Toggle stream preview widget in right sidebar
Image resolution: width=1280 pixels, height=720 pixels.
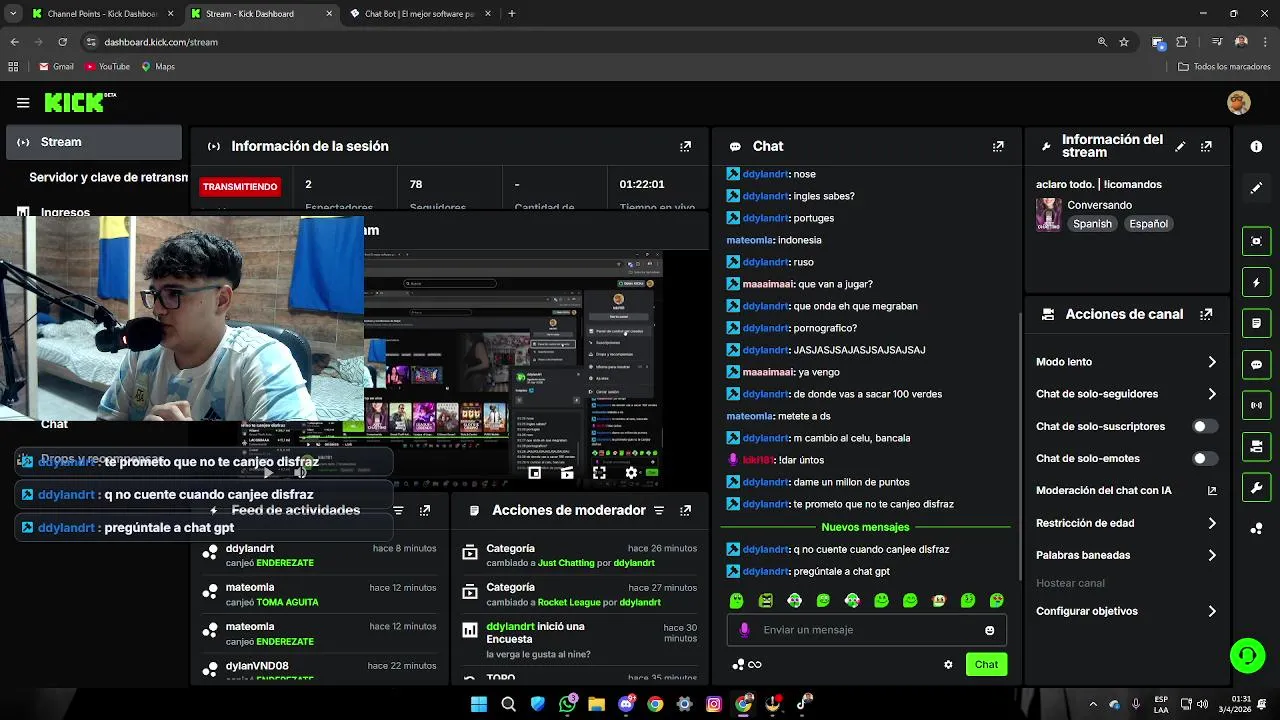point(1256,241)
